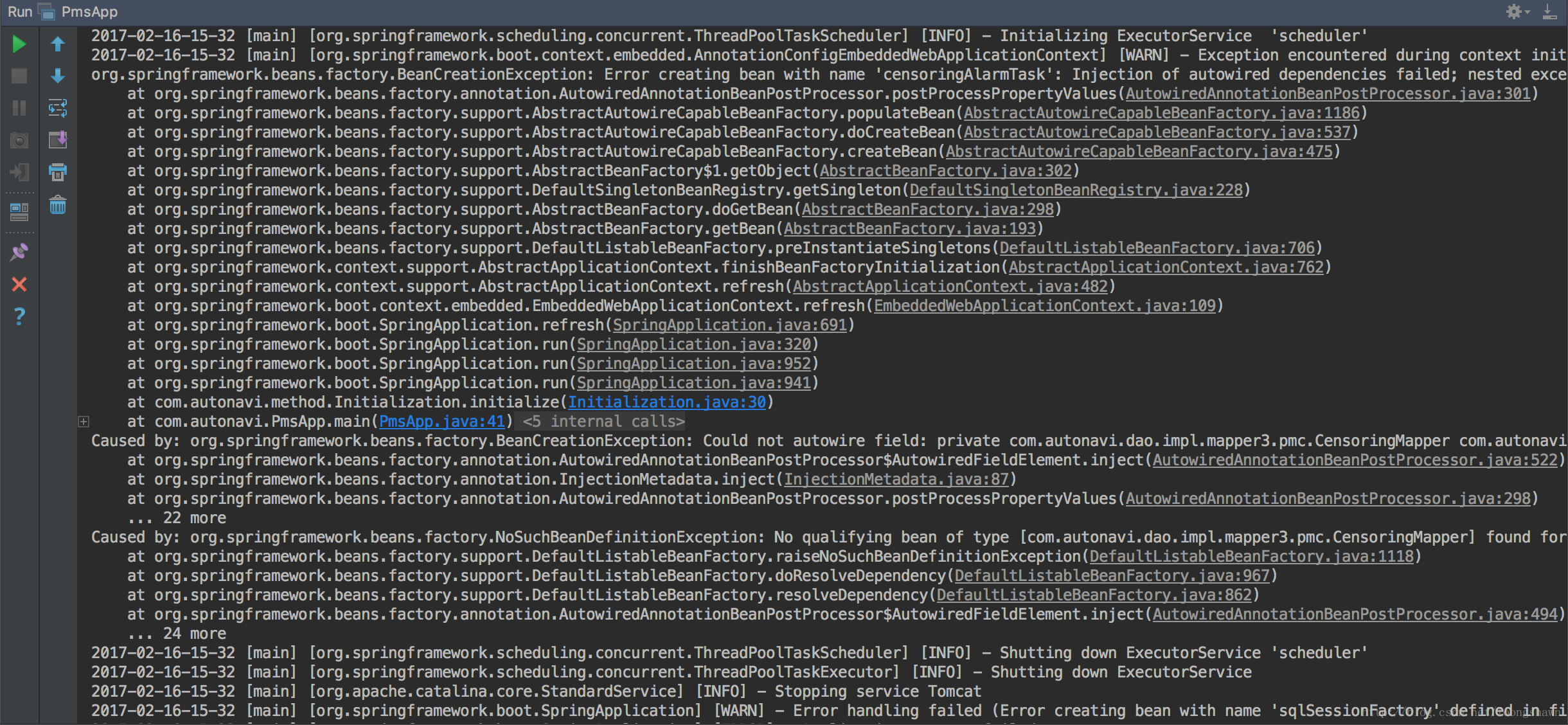Click the Restore Layout icon

(x=19, y=211)
